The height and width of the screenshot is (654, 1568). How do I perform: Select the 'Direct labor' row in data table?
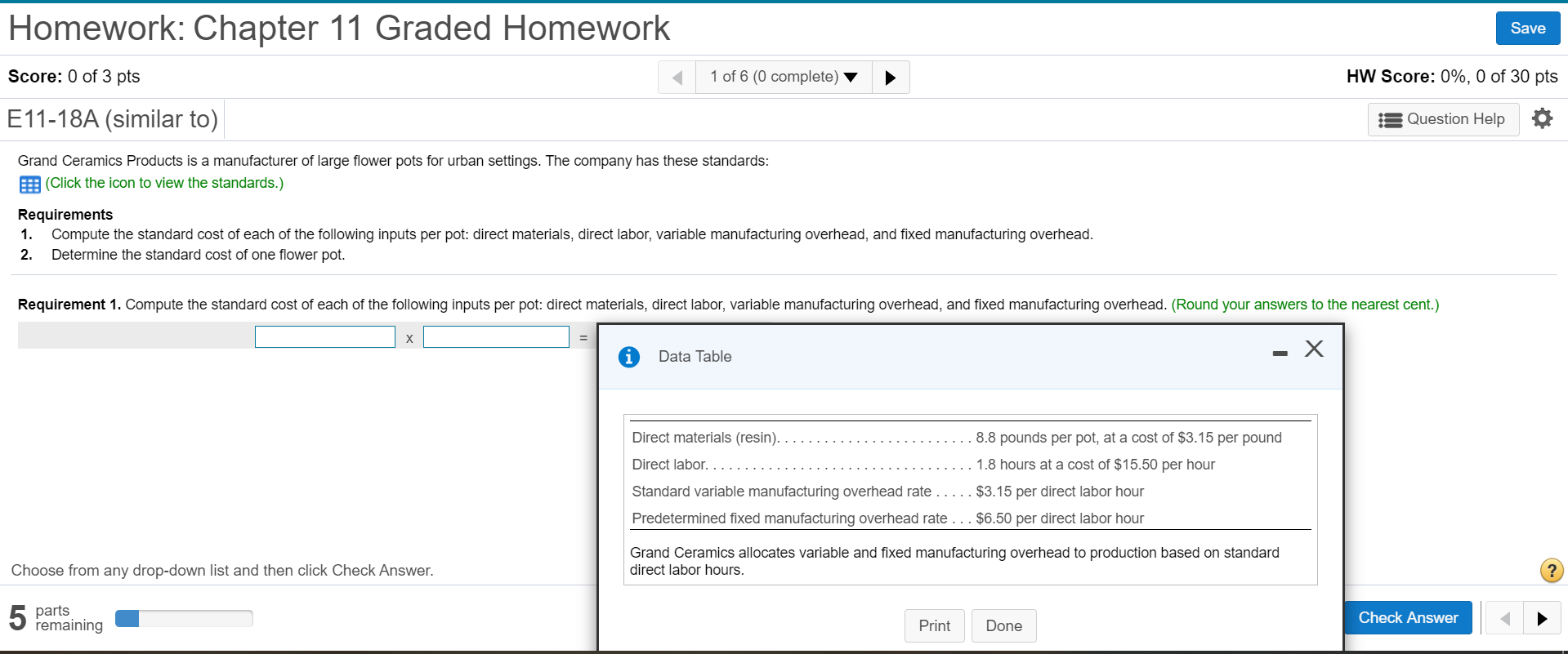(x=923, y=465)
